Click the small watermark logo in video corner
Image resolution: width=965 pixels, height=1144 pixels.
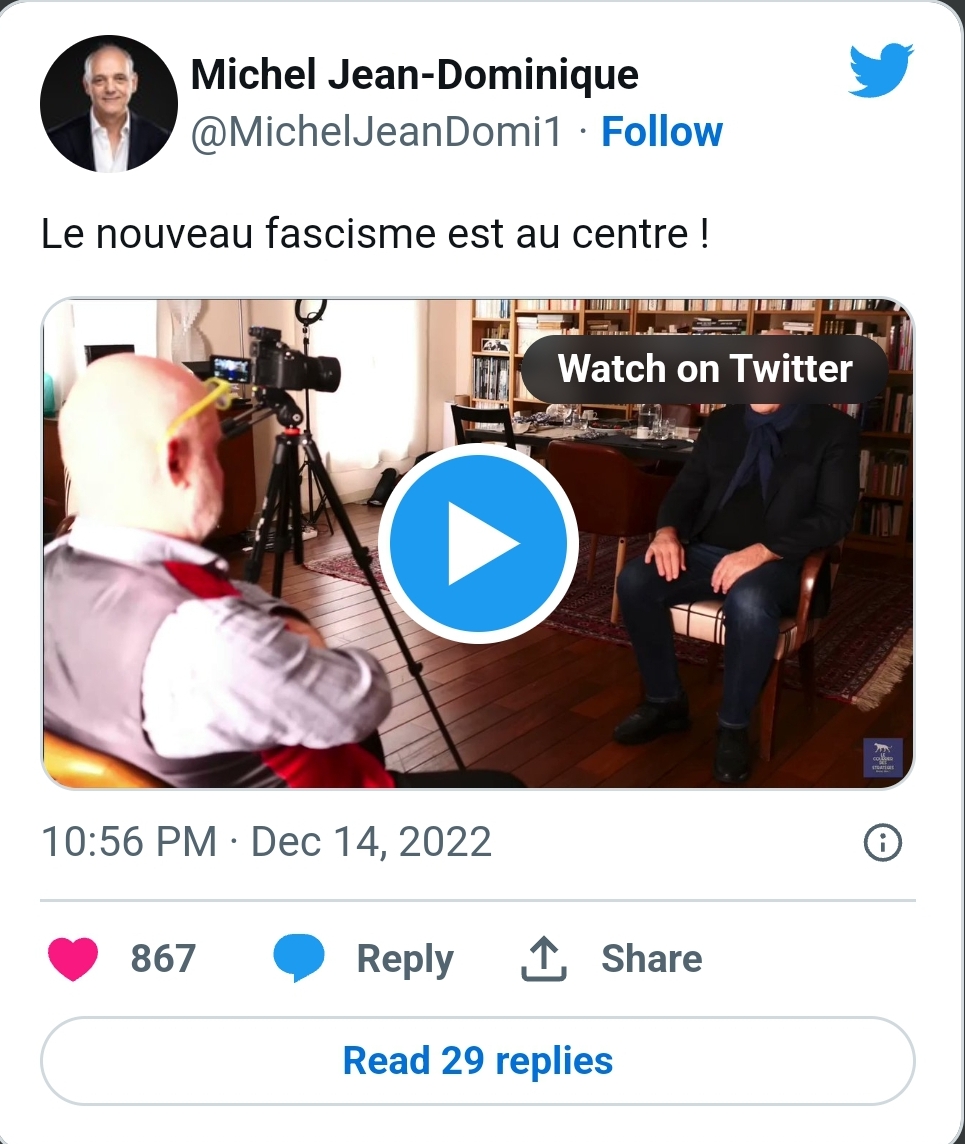click(883, 757)
